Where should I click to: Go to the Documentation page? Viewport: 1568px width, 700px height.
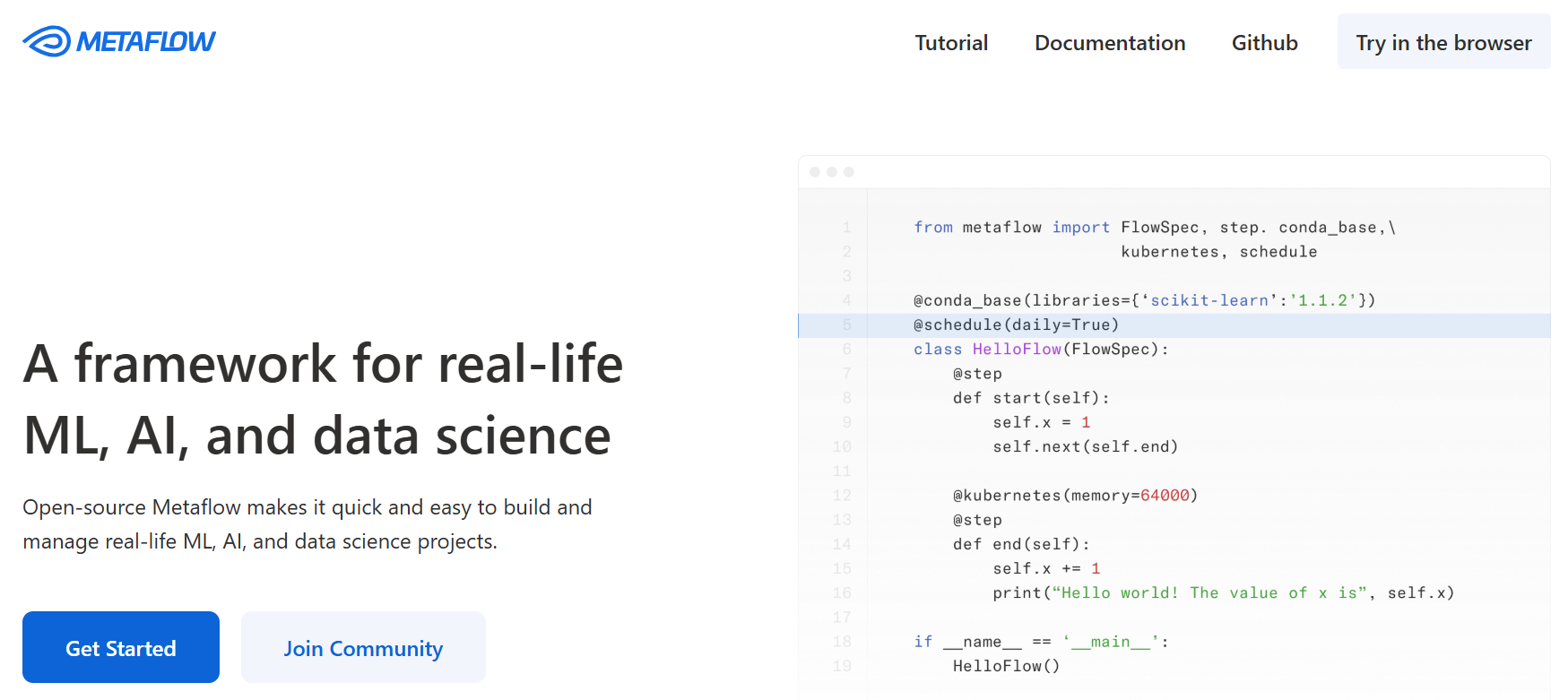pos(1109,43)
